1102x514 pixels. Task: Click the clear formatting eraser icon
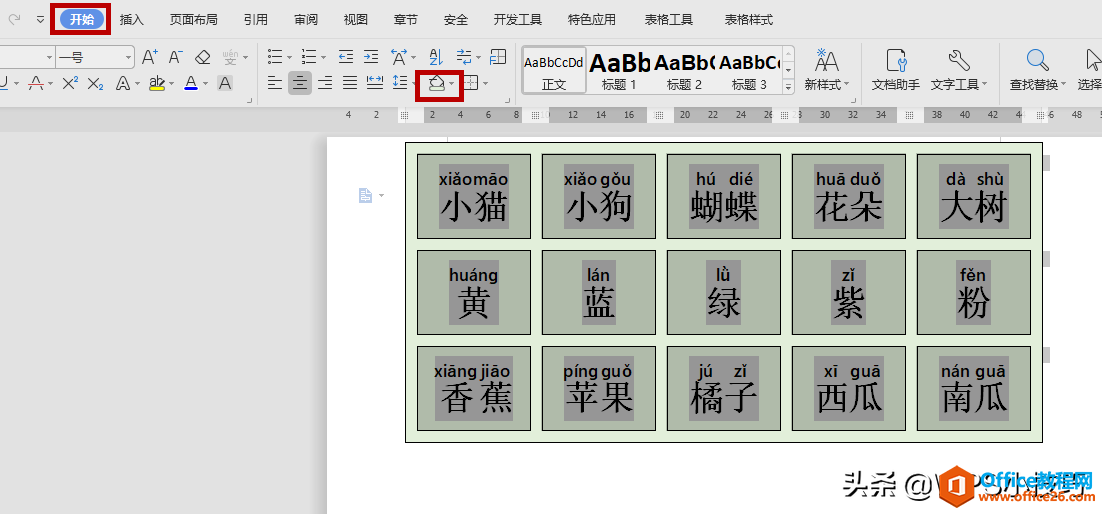click(x=203, y=58)
